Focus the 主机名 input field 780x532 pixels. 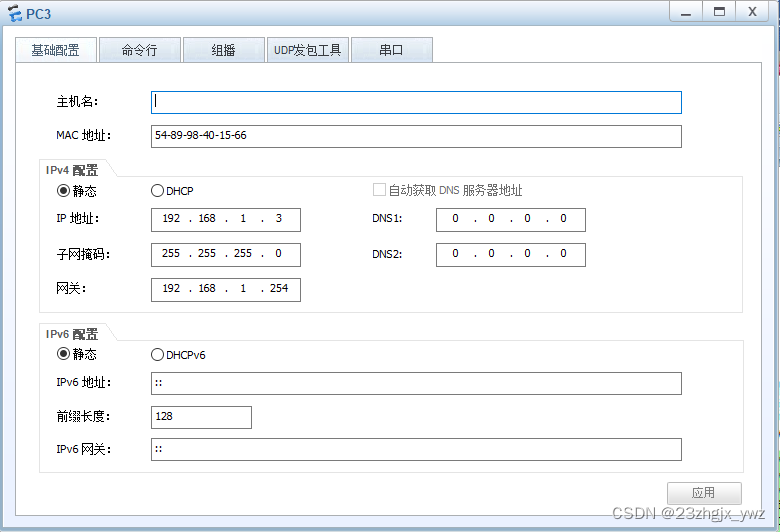416,102
